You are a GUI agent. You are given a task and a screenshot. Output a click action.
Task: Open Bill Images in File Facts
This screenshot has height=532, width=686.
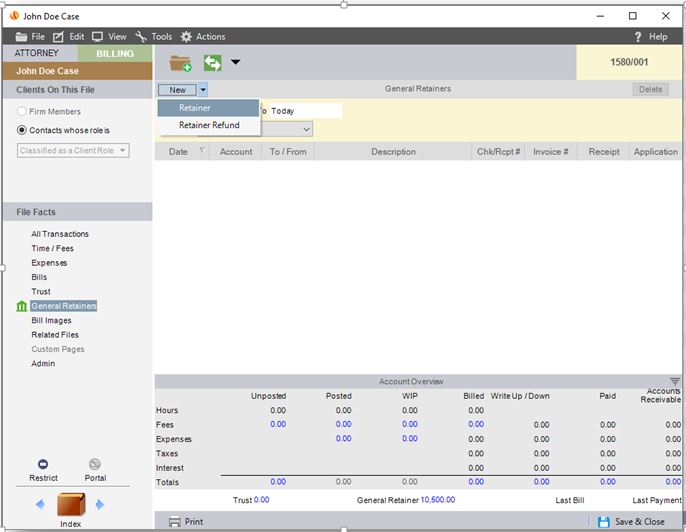pos(51,320)
